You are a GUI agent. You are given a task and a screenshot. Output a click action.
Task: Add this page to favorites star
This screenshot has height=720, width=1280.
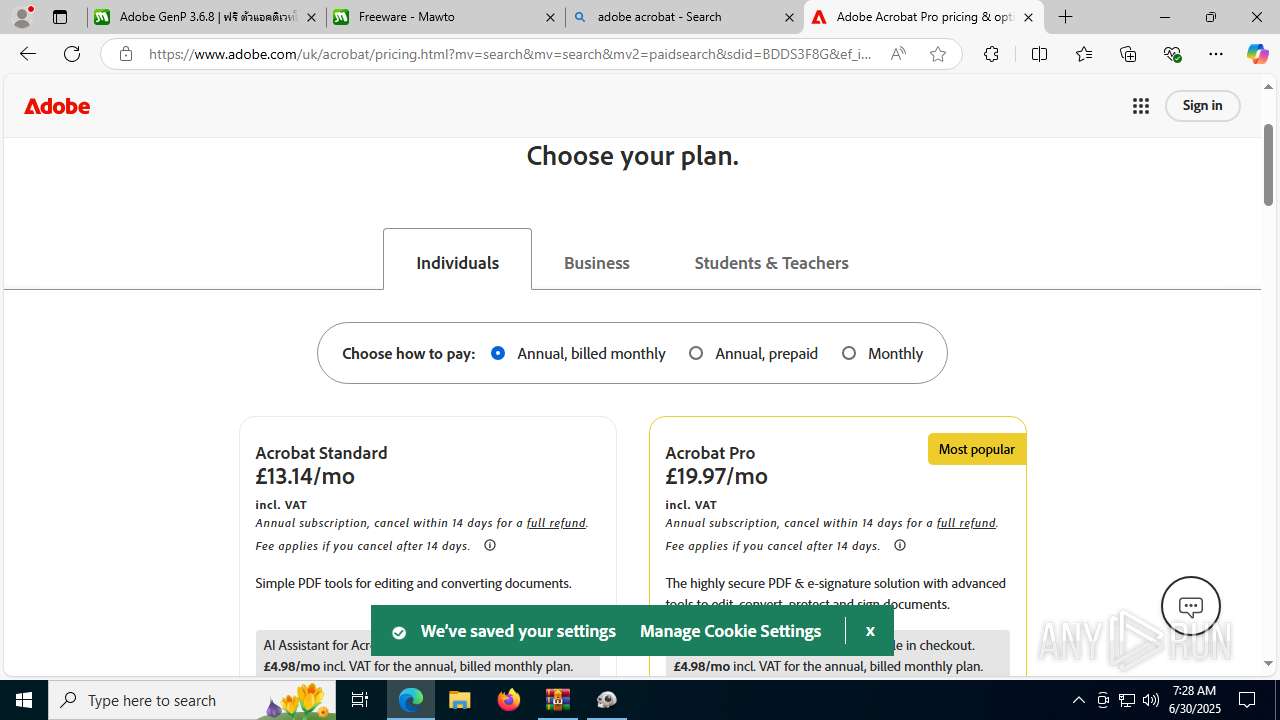[938, 54]
